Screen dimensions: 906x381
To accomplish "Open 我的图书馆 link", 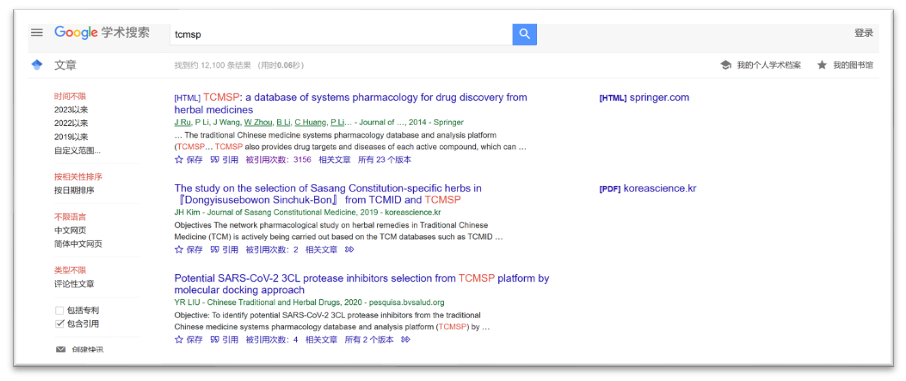I will click(x=853, y=65).
